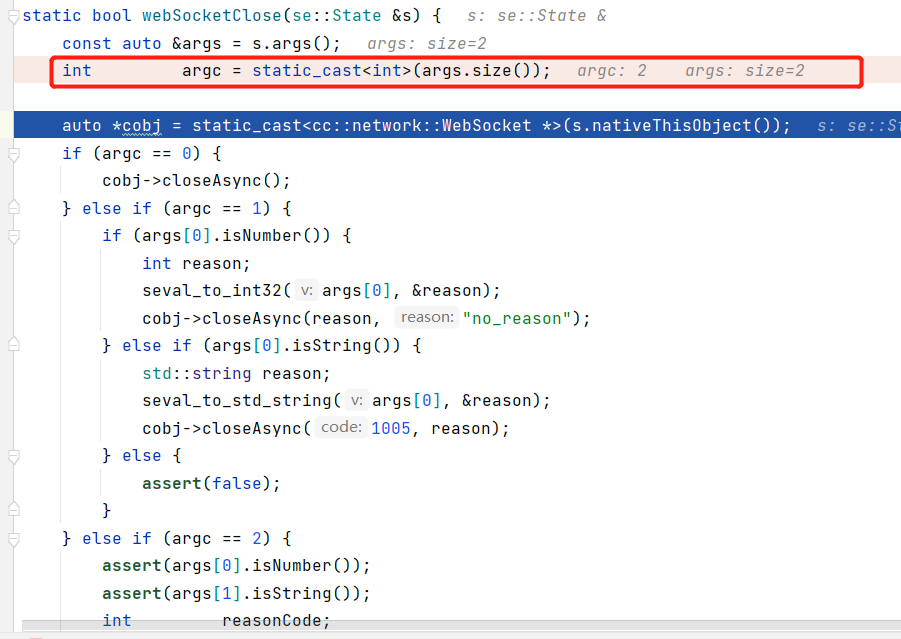The width and height of the screenshot is (901, 639).
Task: Collapse the webSocketClose function fold marker
Action: (14, 17)
